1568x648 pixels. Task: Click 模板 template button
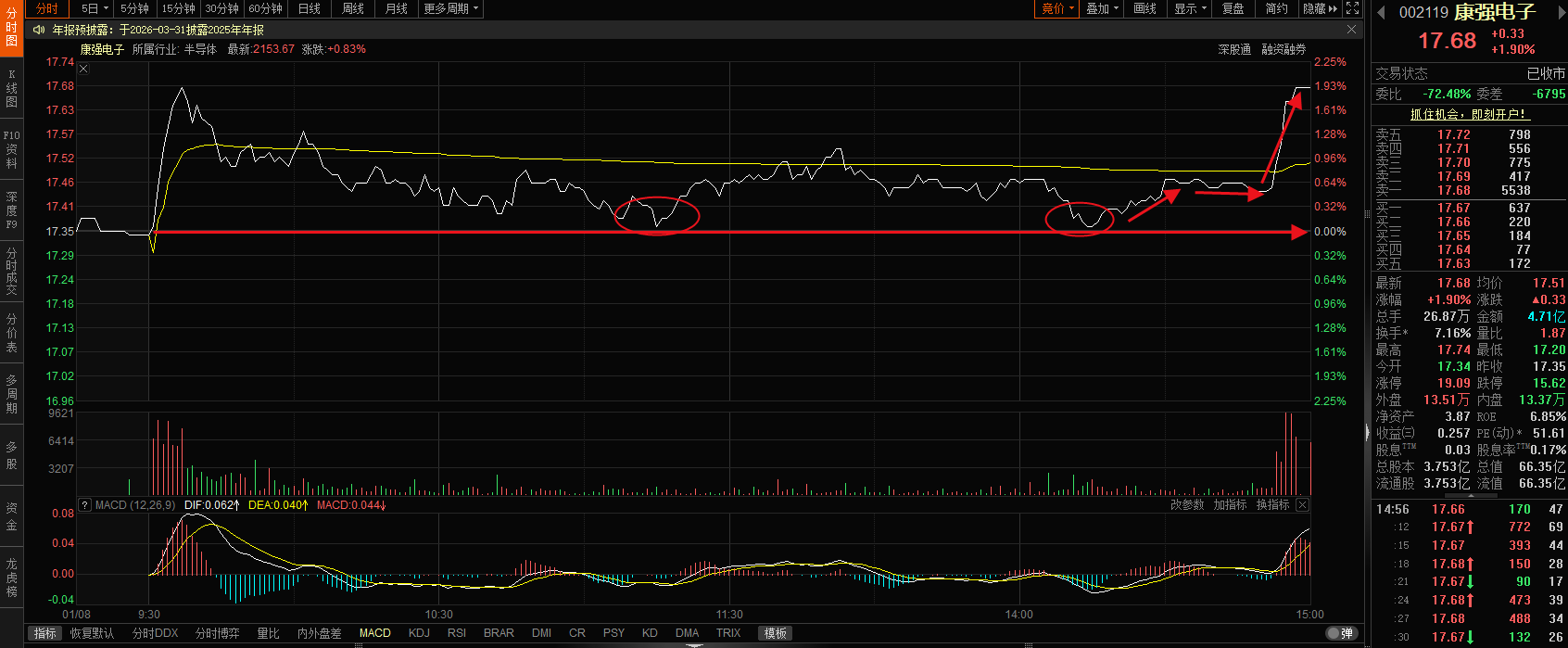tap(776, 633)
